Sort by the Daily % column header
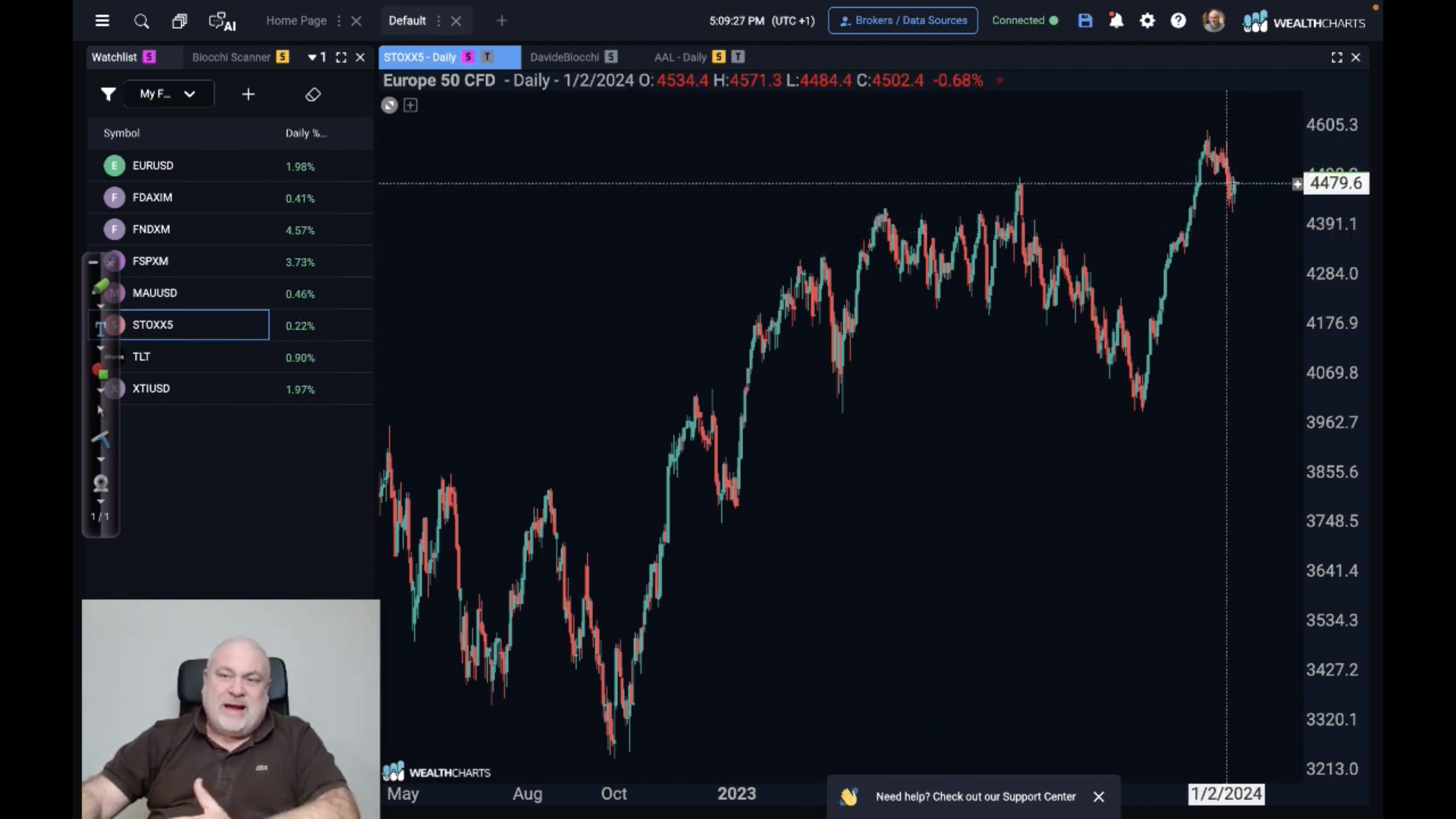1456x819 pixels. 306,133
